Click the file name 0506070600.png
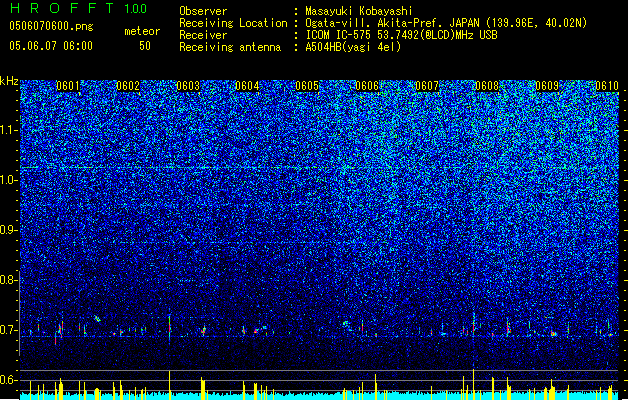 [x=51, y=26]
